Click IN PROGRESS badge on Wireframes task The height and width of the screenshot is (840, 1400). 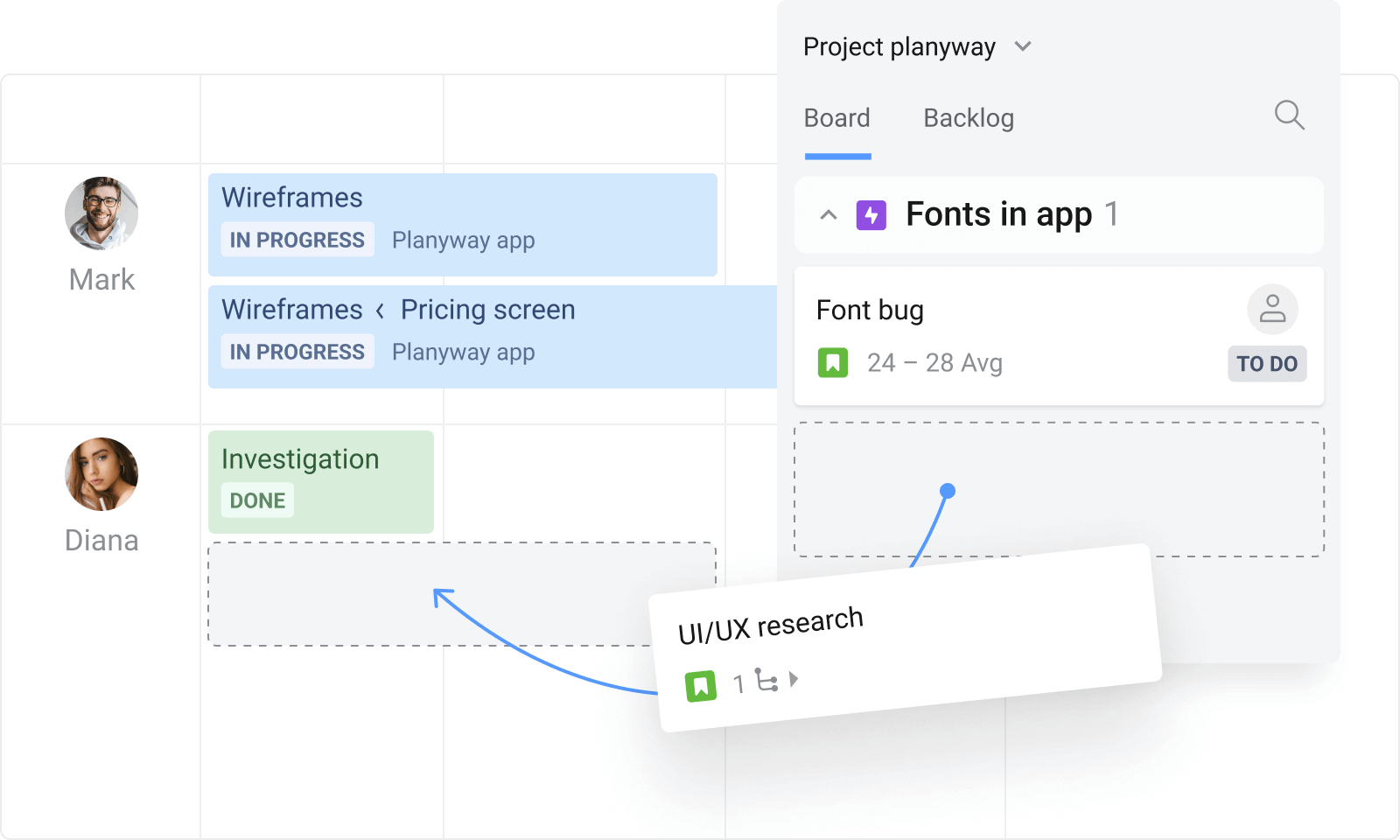[x=297, y=240]
